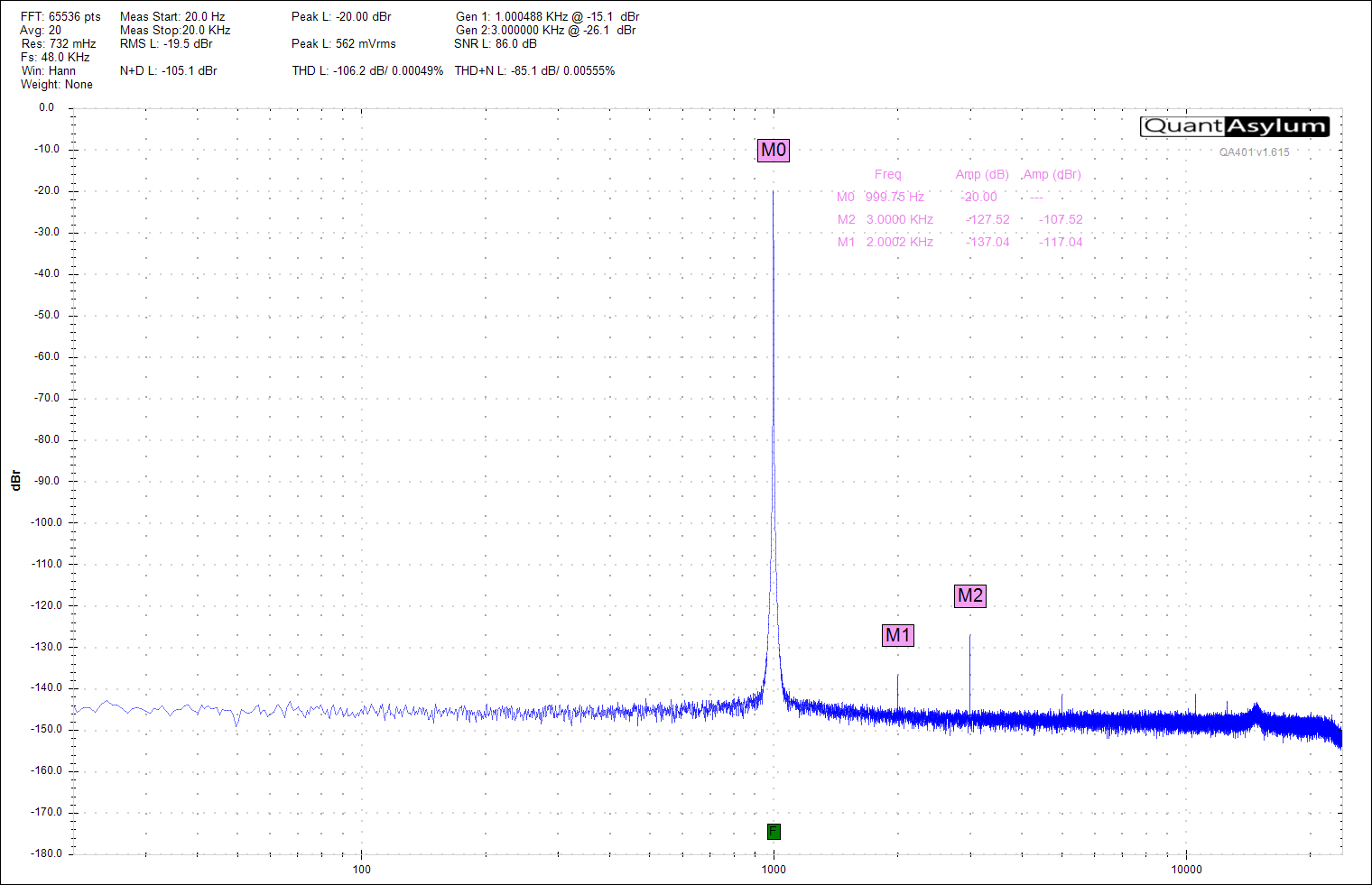Click the QuantAsylum logo
The image size is (1372, 885).
pyautogui.click(x=1235, y=126)
